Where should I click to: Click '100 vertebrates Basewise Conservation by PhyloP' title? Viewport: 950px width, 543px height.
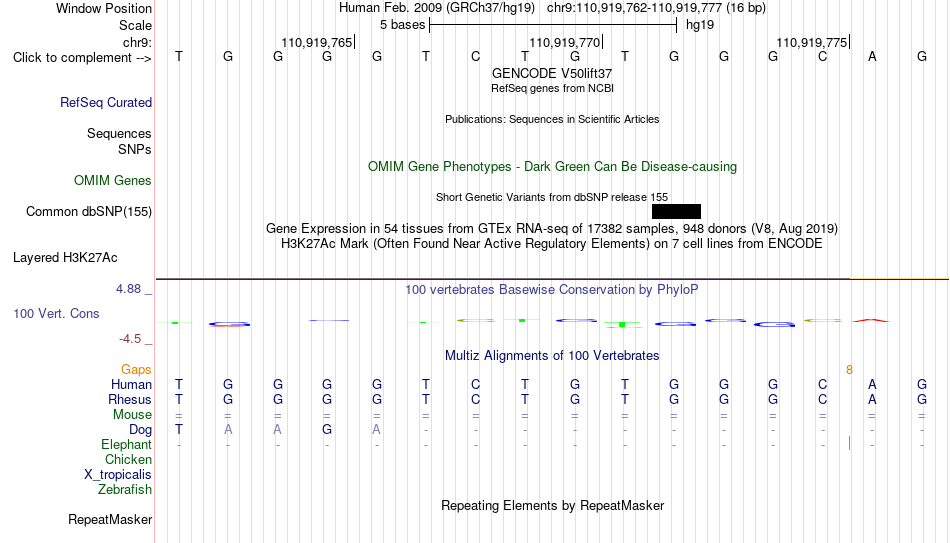(x=552, y=290)
